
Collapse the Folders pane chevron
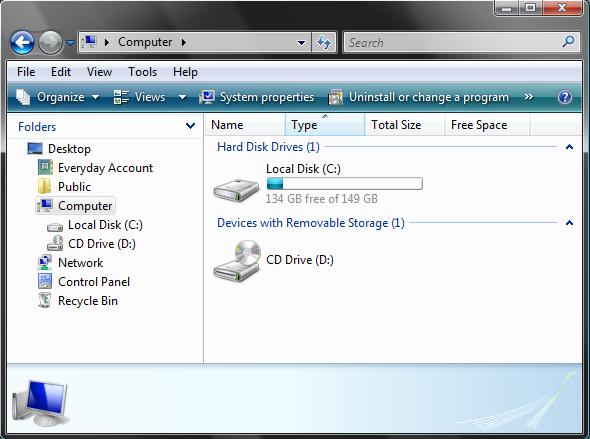(190, 126)
